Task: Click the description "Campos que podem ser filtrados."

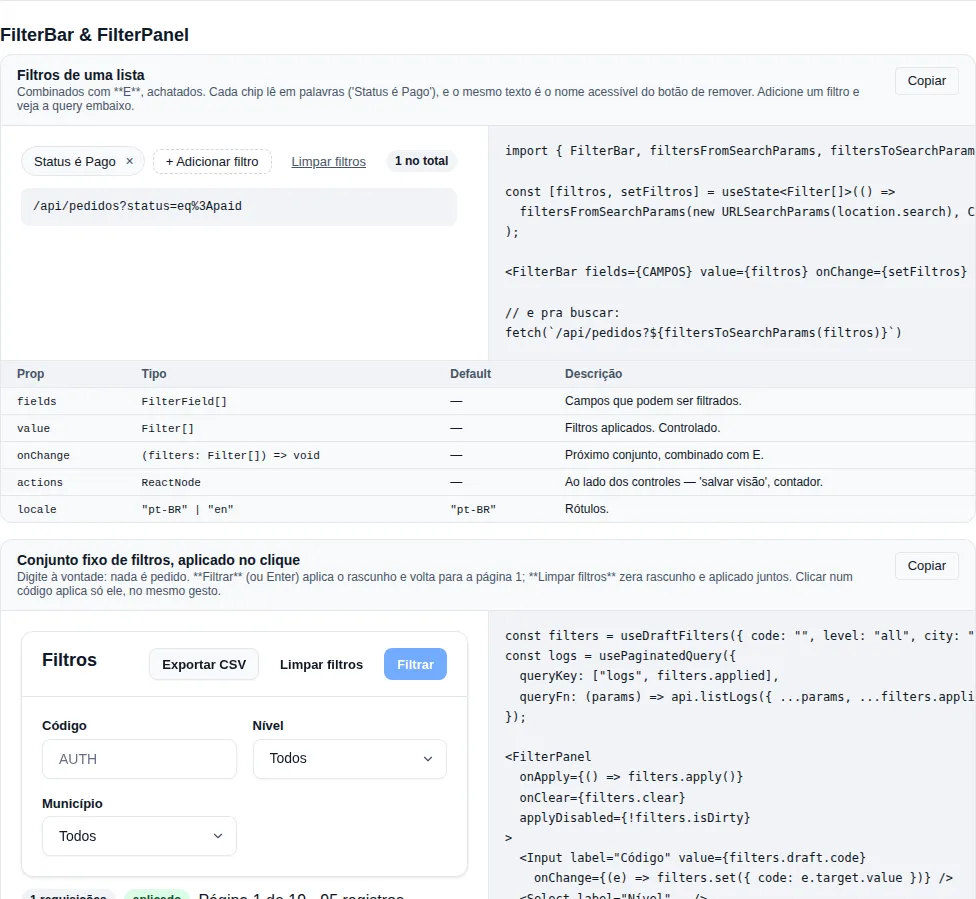Action: pyautogui.click(x=653, y=401)
